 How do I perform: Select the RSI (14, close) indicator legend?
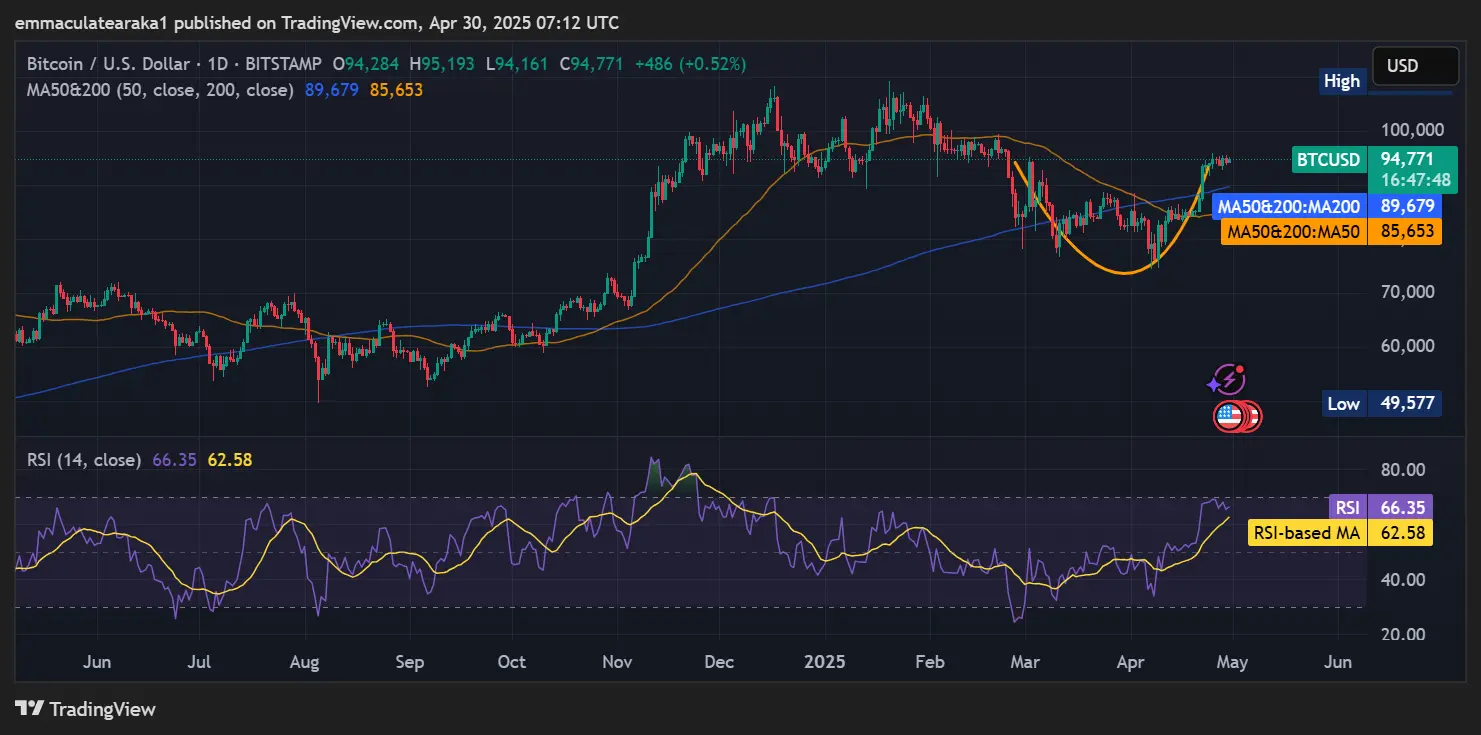point(82,460)
